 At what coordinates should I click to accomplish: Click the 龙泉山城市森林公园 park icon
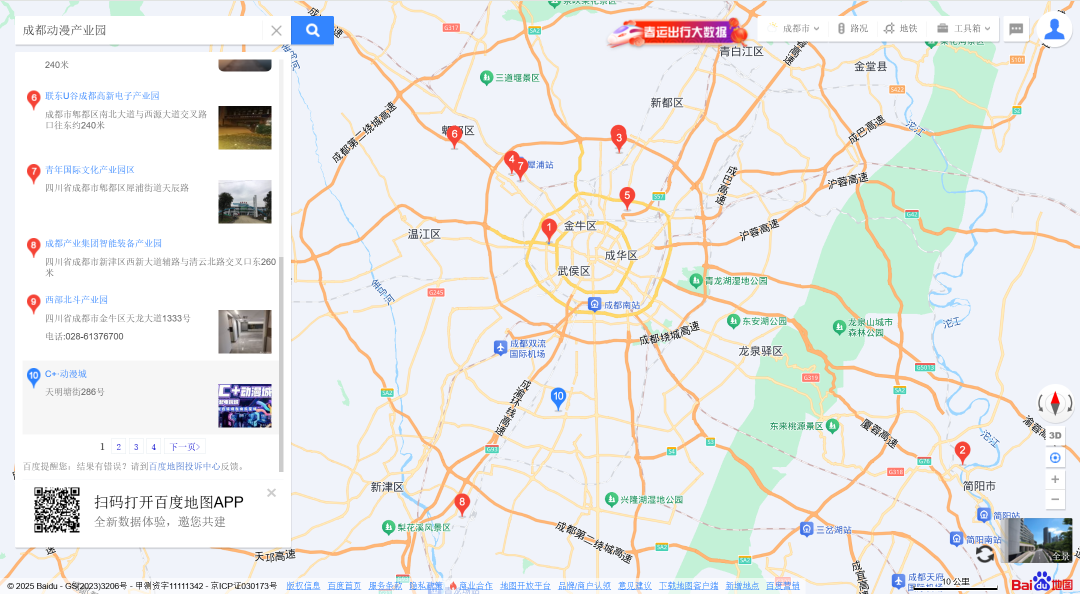pyautogui.click(x=839, y=327)
